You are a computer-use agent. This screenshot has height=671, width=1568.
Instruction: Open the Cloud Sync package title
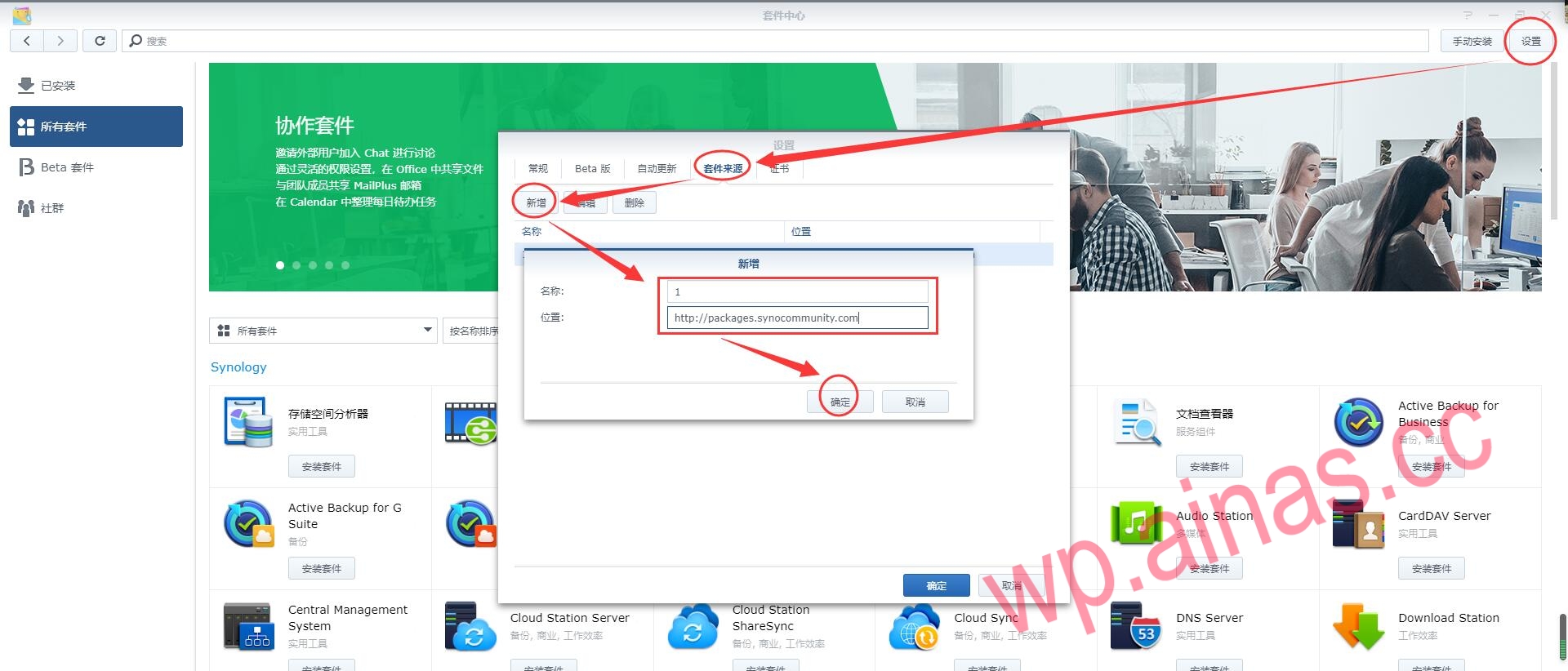pos(987,618)
